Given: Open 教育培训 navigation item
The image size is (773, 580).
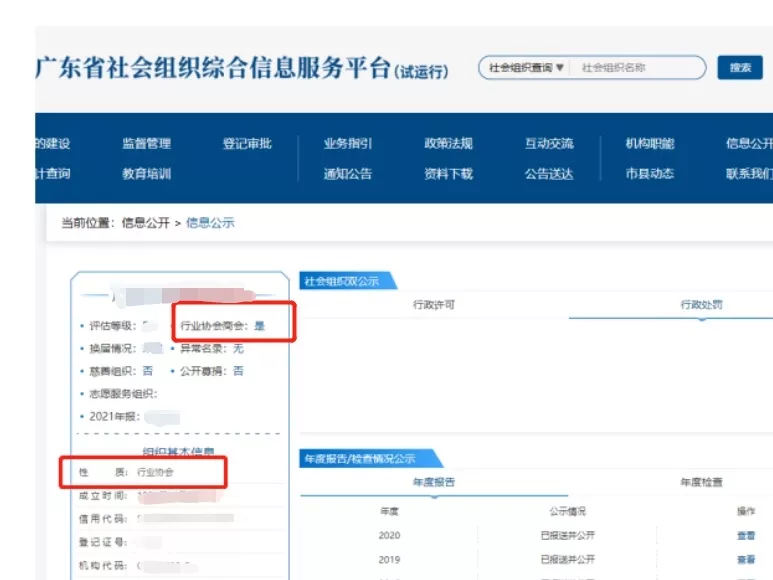Looking at the screenshot, I should (146, 174).
